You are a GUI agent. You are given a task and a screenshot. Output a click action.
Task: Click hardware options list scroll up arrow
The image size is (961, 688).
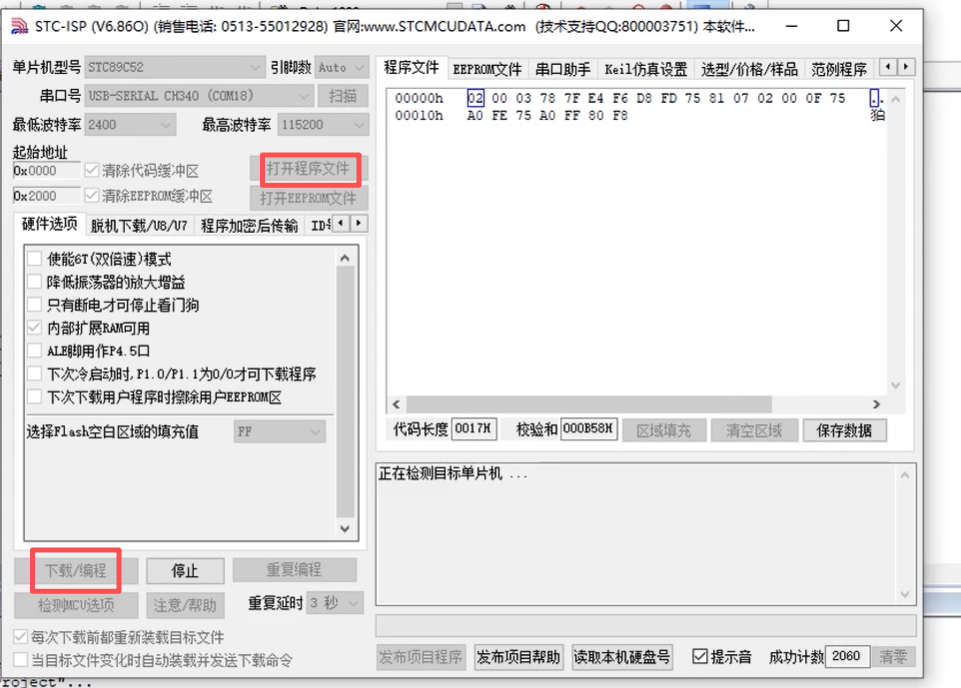pyautogui.click(x=345, y=258)
